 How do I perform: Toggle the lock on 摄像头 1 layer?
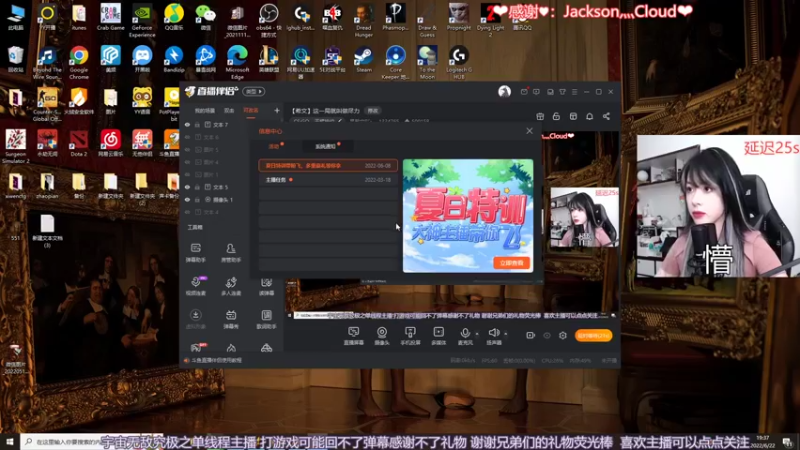[197, 199]
